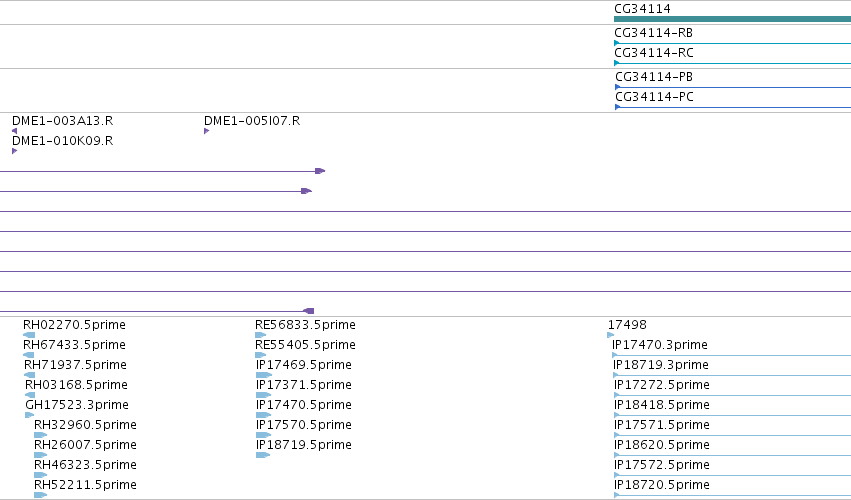Click the arrow glyph under IP17570.5prime
The image size is (851, 500).
[264, 435]
